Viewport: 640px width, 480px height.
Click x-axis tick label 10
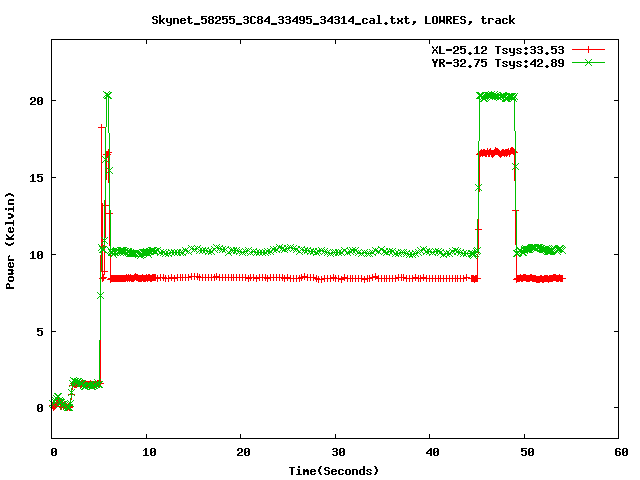tap(149, 452)
